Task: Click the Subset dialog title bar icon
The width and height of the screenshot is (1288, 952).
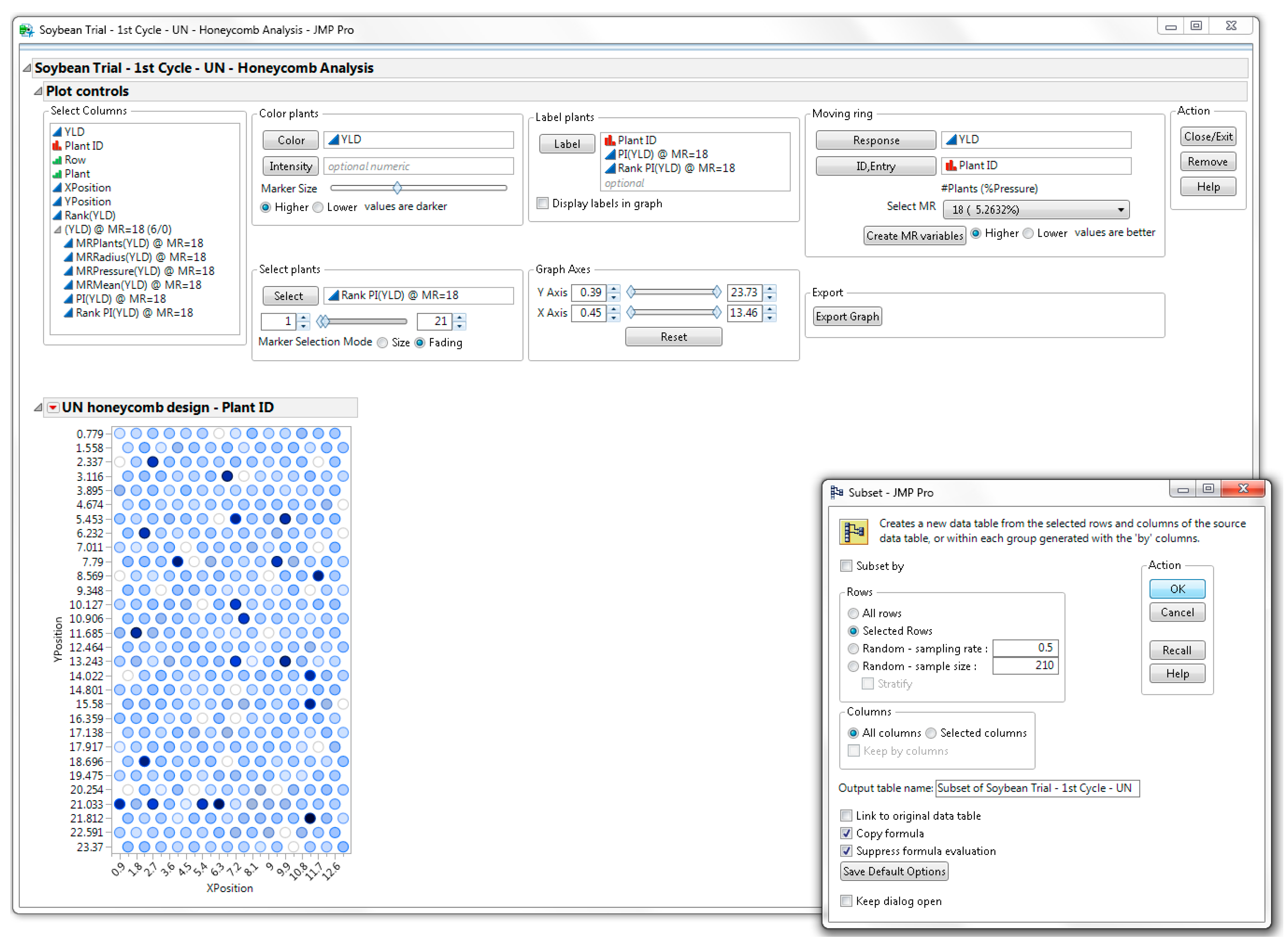Action: pos(837,493)
